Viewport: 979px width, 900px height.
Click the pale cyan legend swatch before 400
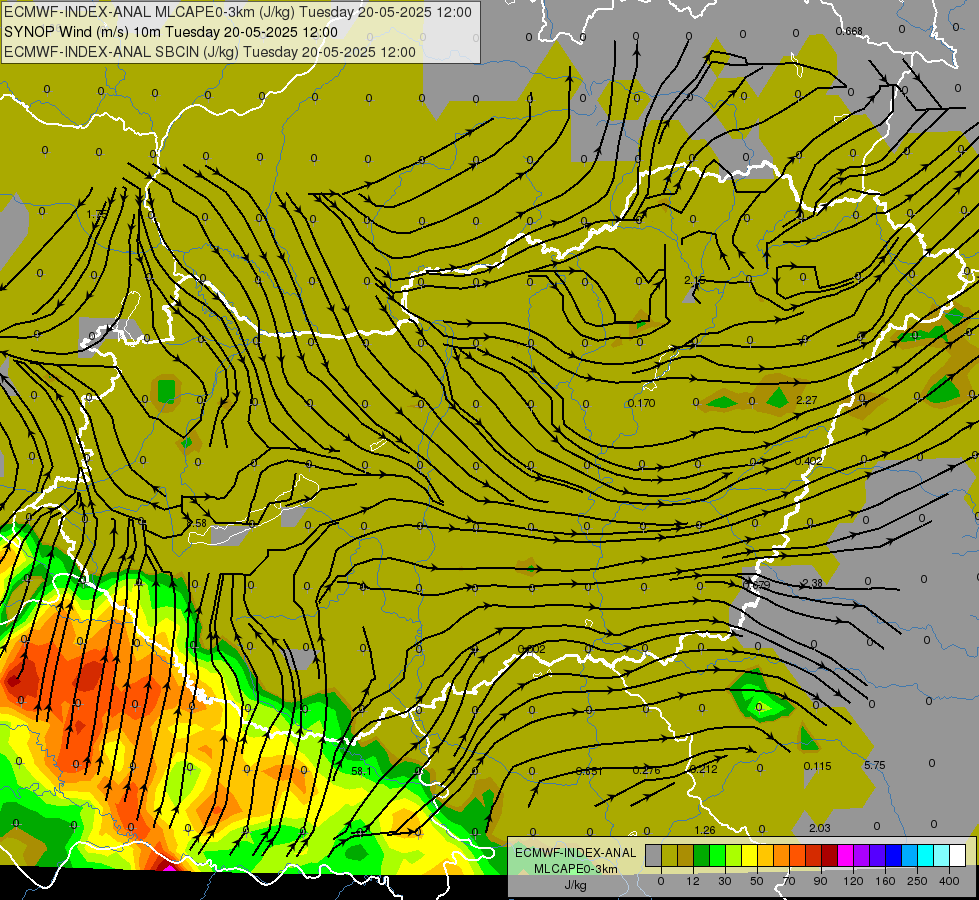tap(942, 855)
